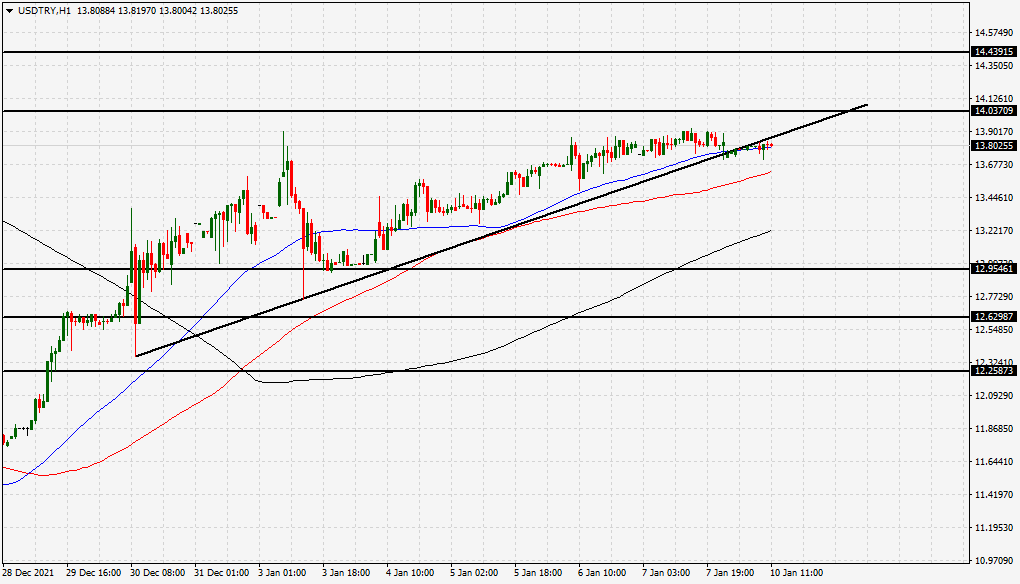Click the 31 Dec 01:00 time label
This screenshot has height=584, width=1020.
point(221,573)
